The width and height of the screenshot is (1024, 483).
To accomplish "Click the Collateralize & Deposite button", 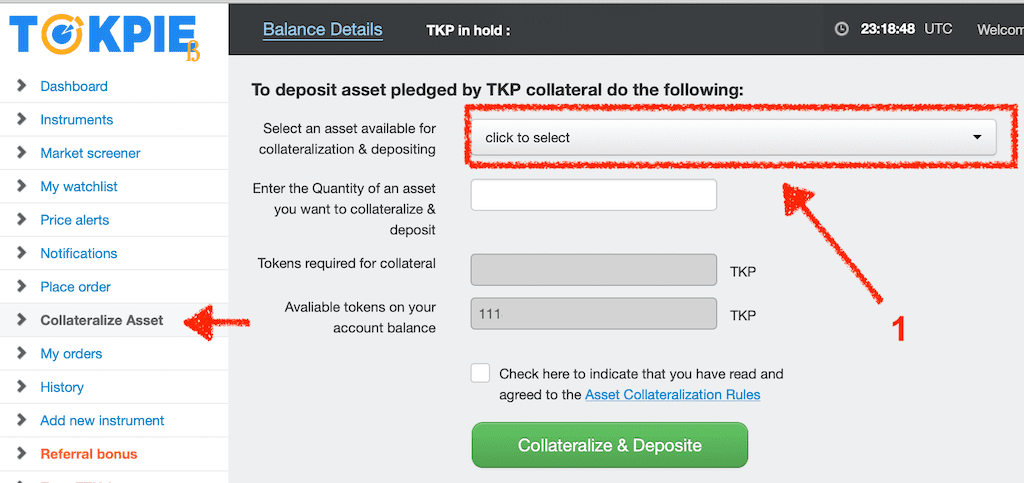I will tap(609, 445).
